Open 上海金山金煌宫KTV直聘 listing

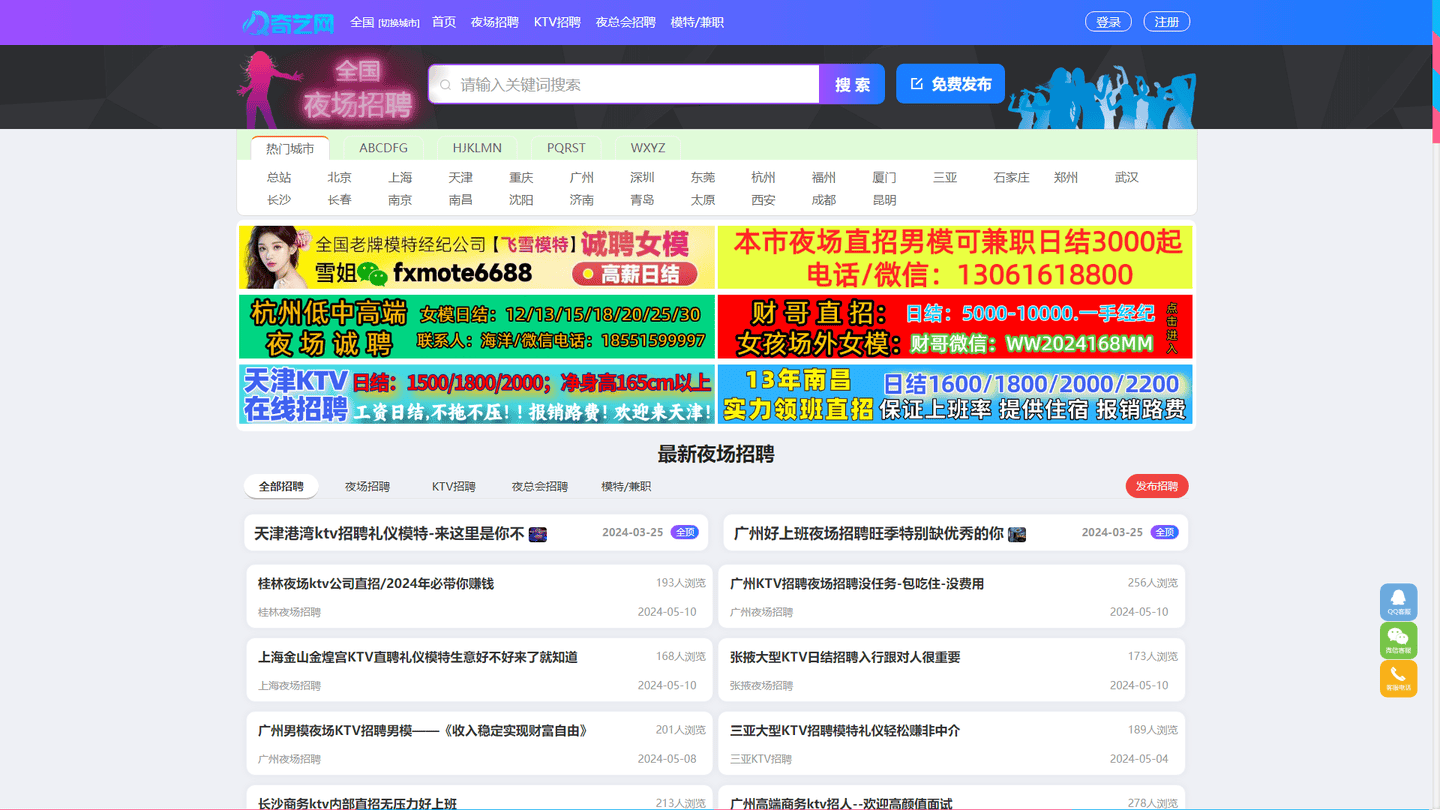[418, 657]
